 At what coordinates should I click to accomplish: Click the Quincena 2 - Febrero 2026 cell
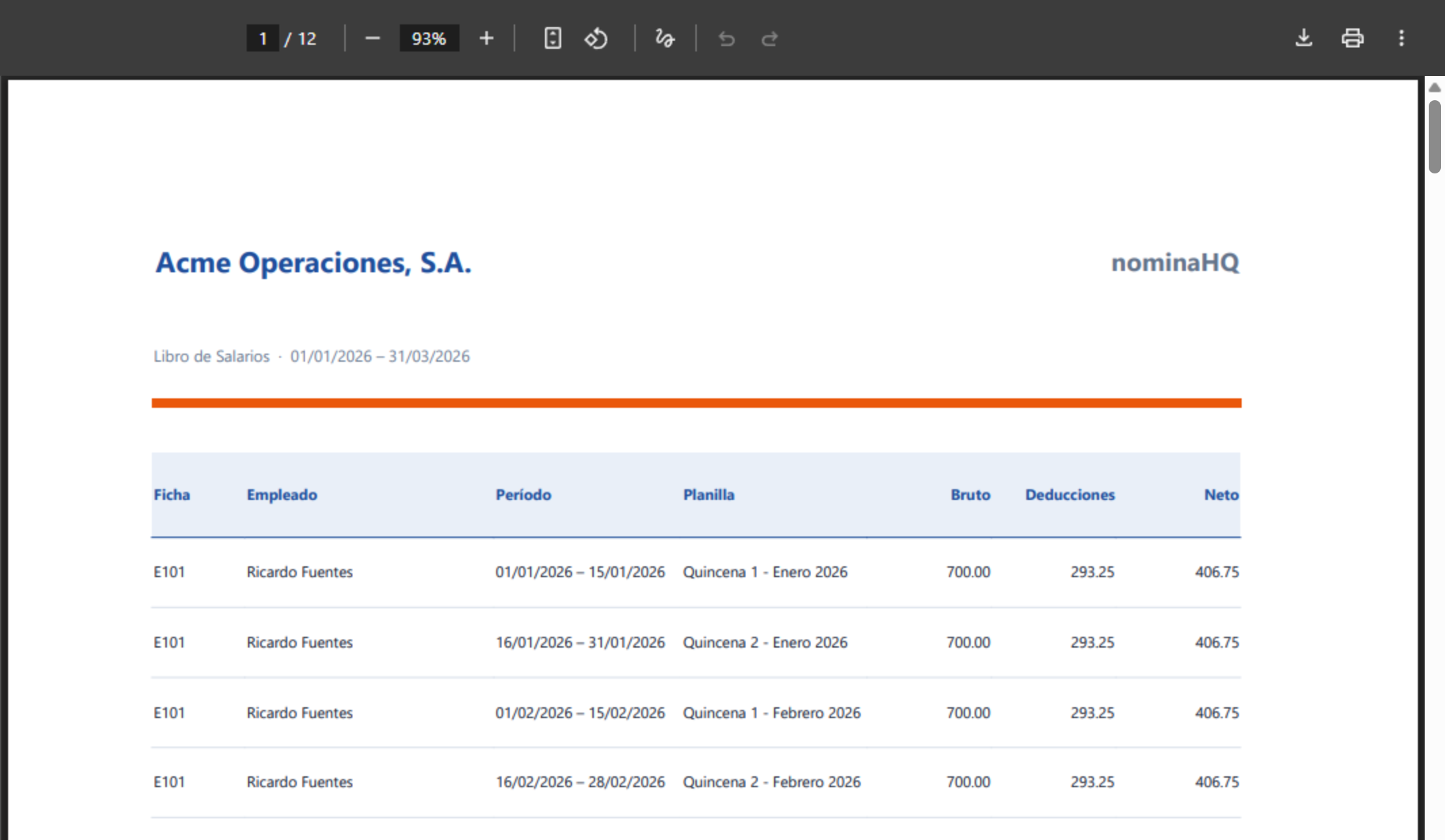point(771,782)
